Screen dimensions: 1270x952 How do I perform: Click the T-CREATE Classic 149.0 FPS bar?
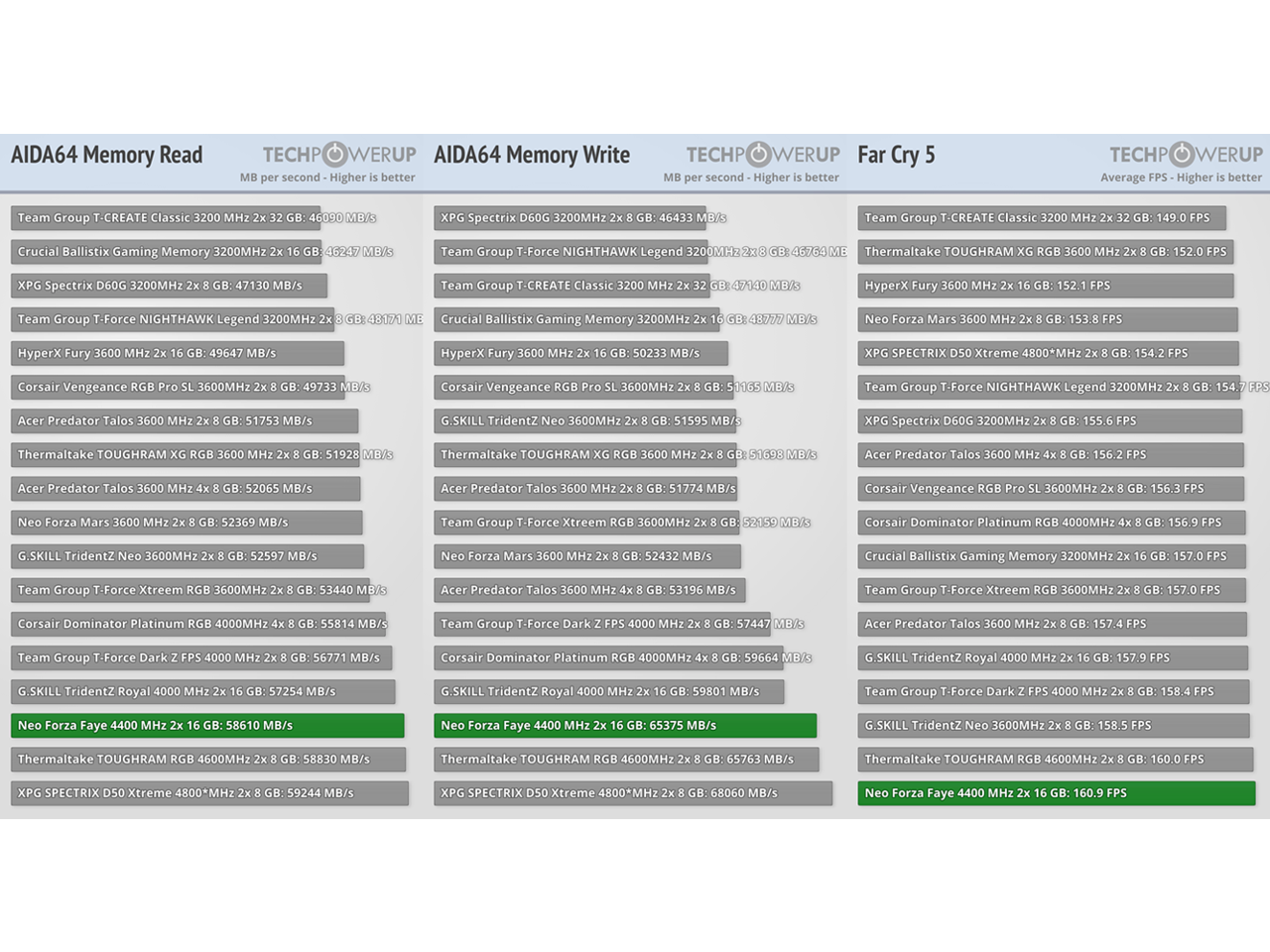(1042, 218)
